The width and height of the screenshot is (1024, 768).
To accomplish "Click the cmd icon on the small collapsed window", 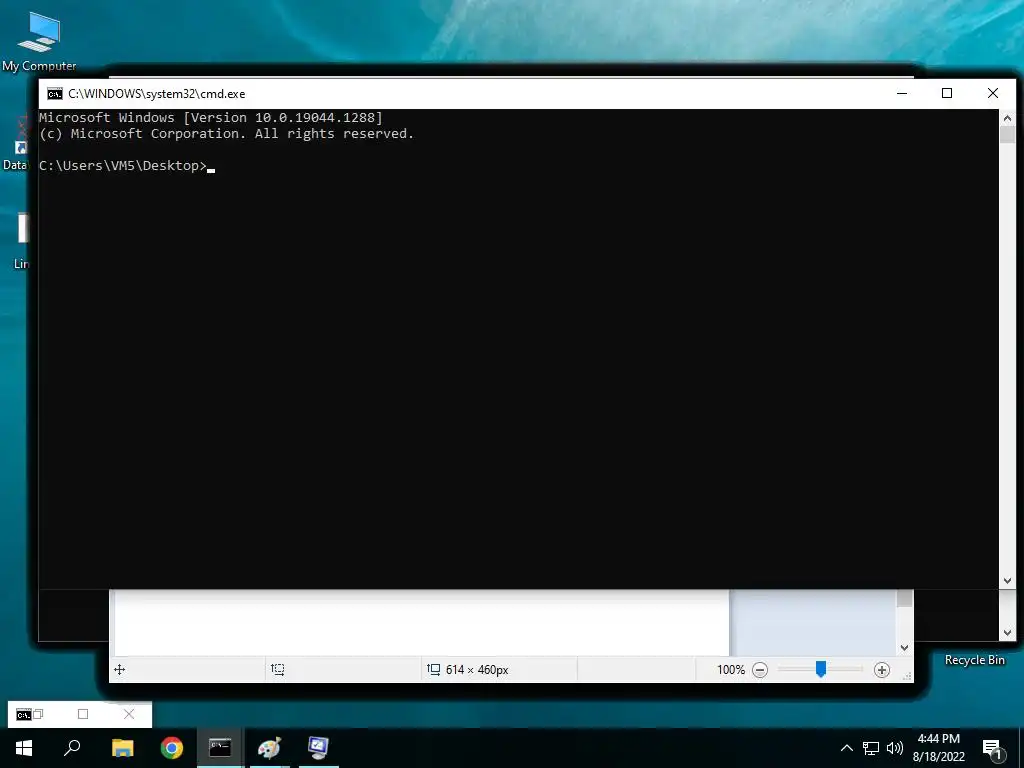I will [24, 715].
